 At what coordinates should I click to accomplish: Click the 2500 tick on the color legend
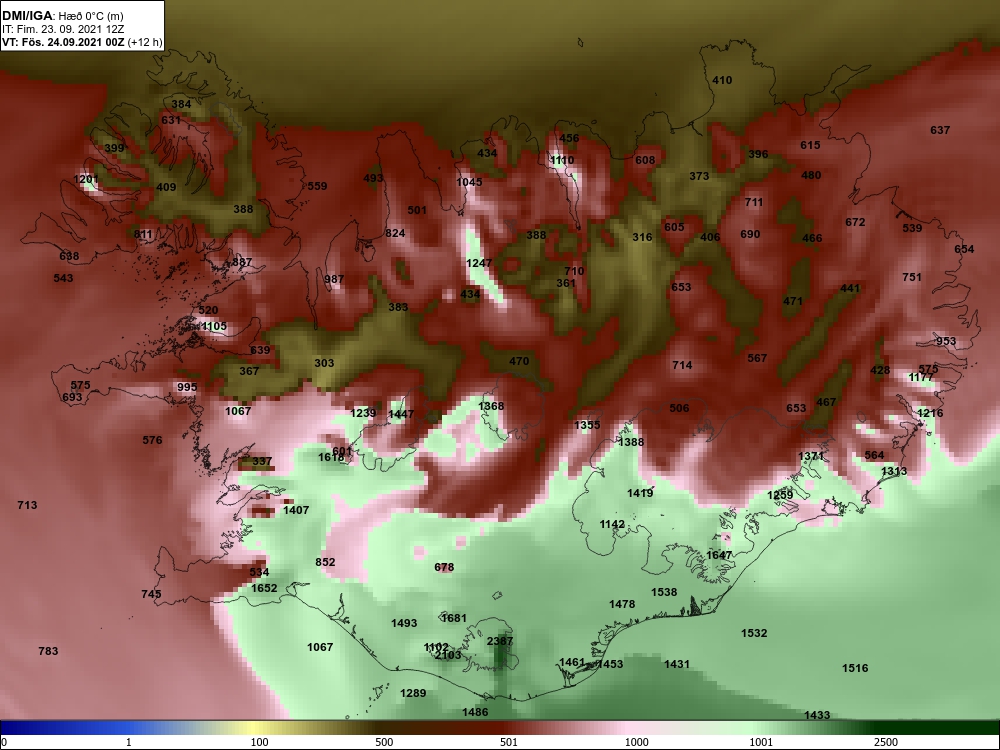pos(885,742)
